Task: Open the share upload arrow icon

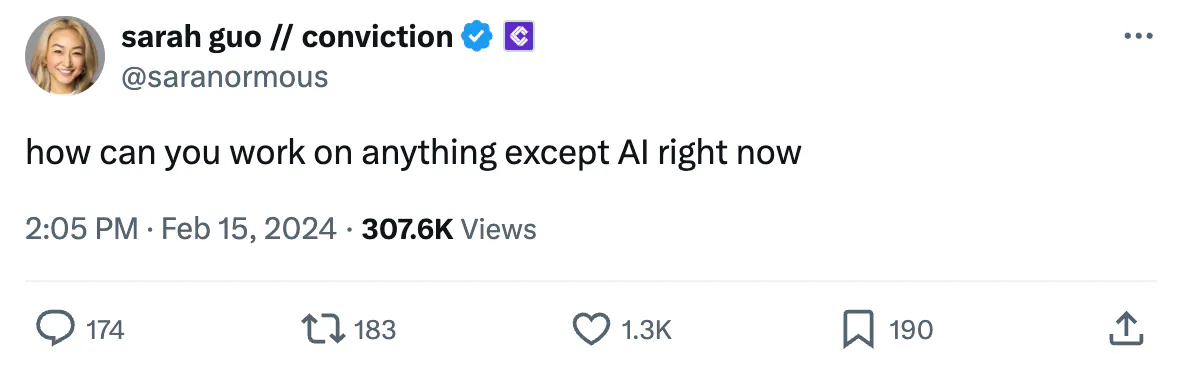Action: tap(1125, 329)
